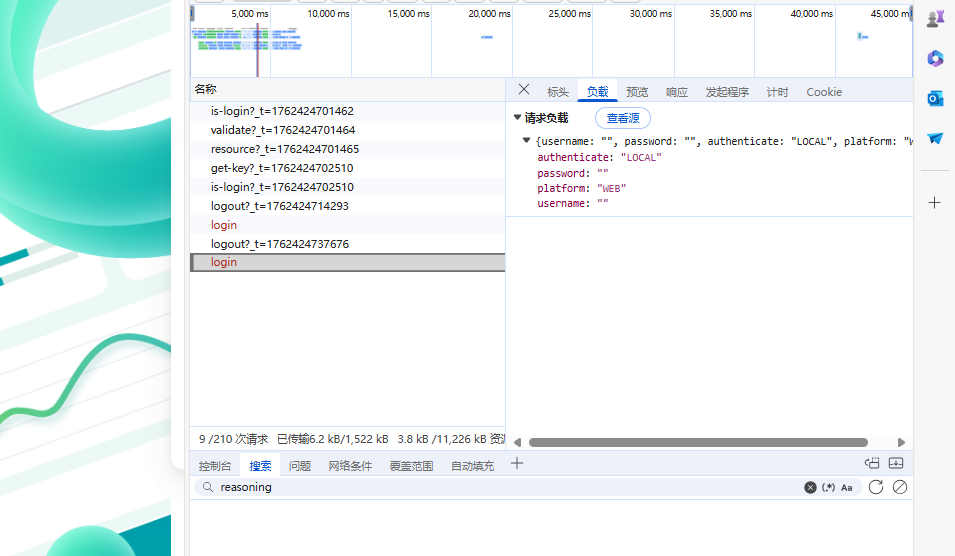Open the chess-piece games sidebar icon
This screenshot has width=955, height=556.
(935, 18)
